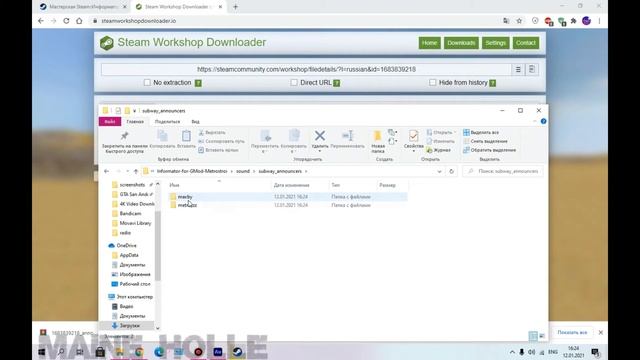Click the Paste clipboard icon in the ribbon
Viewport: 640px width, 360px height.
(186, 136)
